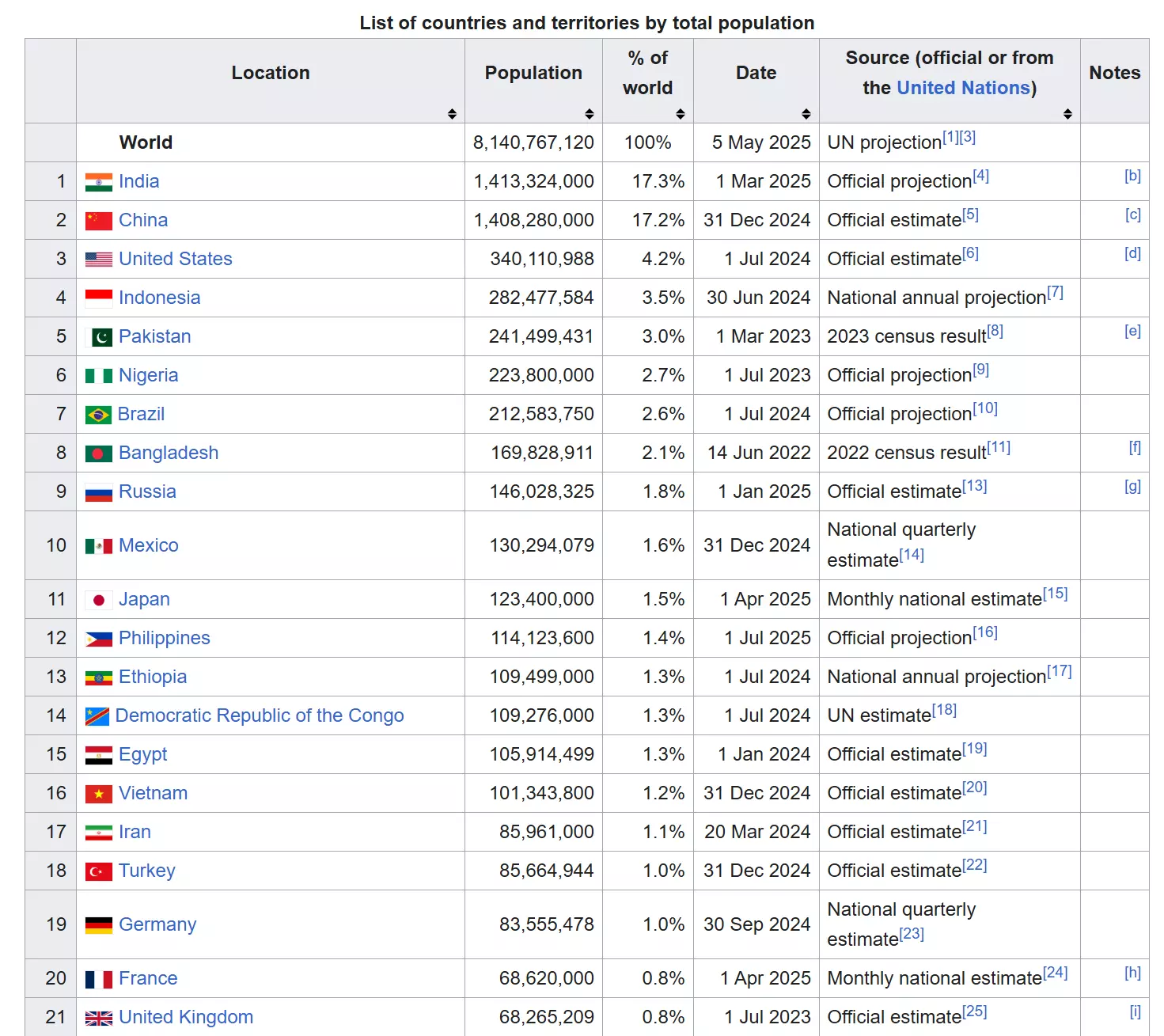
Task: Sort table by % of world arrows
Action: (x=681, y=114)
